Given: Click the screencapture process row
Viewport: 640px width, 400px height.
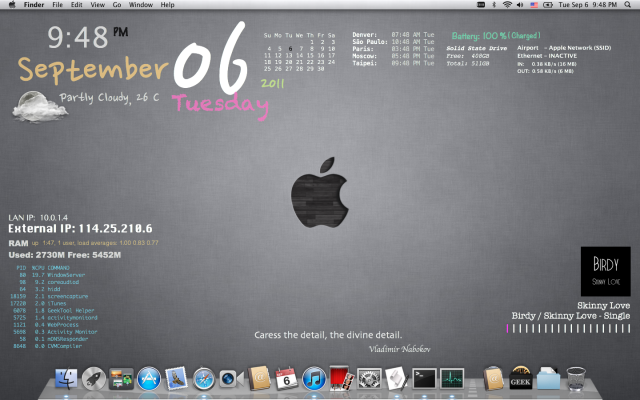Looking at the screenshot, I should pyautogui.click(x=49, y=296).
